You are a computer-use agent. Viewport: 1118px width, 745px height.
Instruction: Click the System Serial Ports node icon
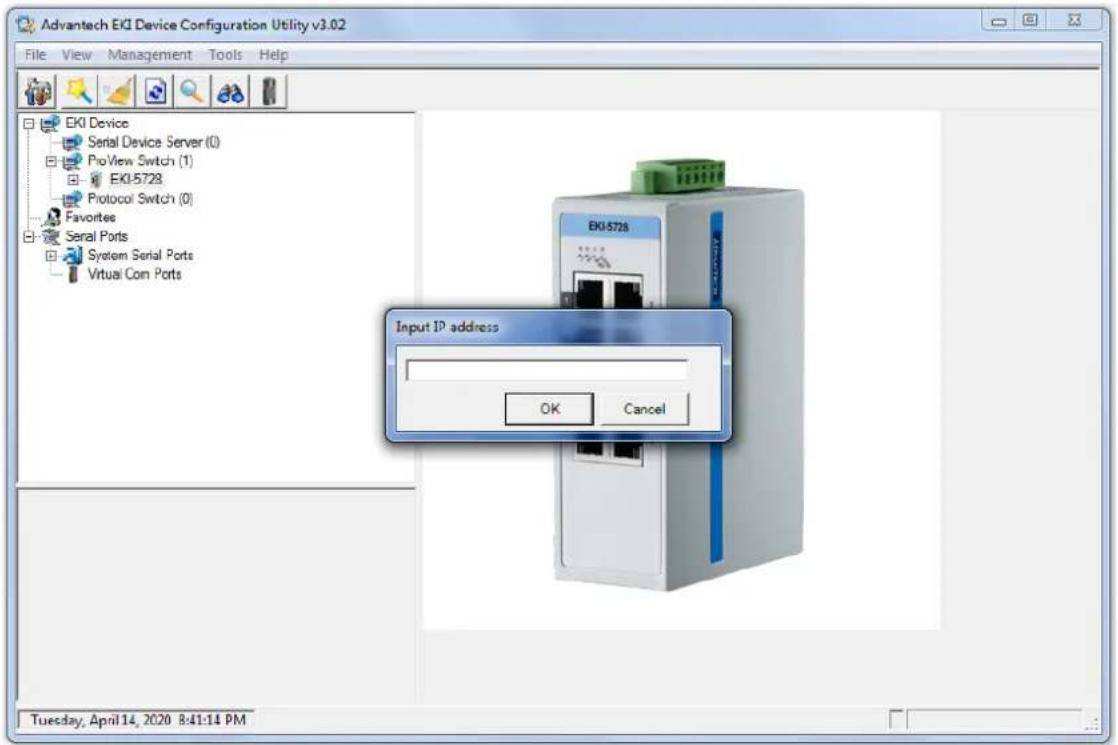pyautogui.click(x=73, y=255)
